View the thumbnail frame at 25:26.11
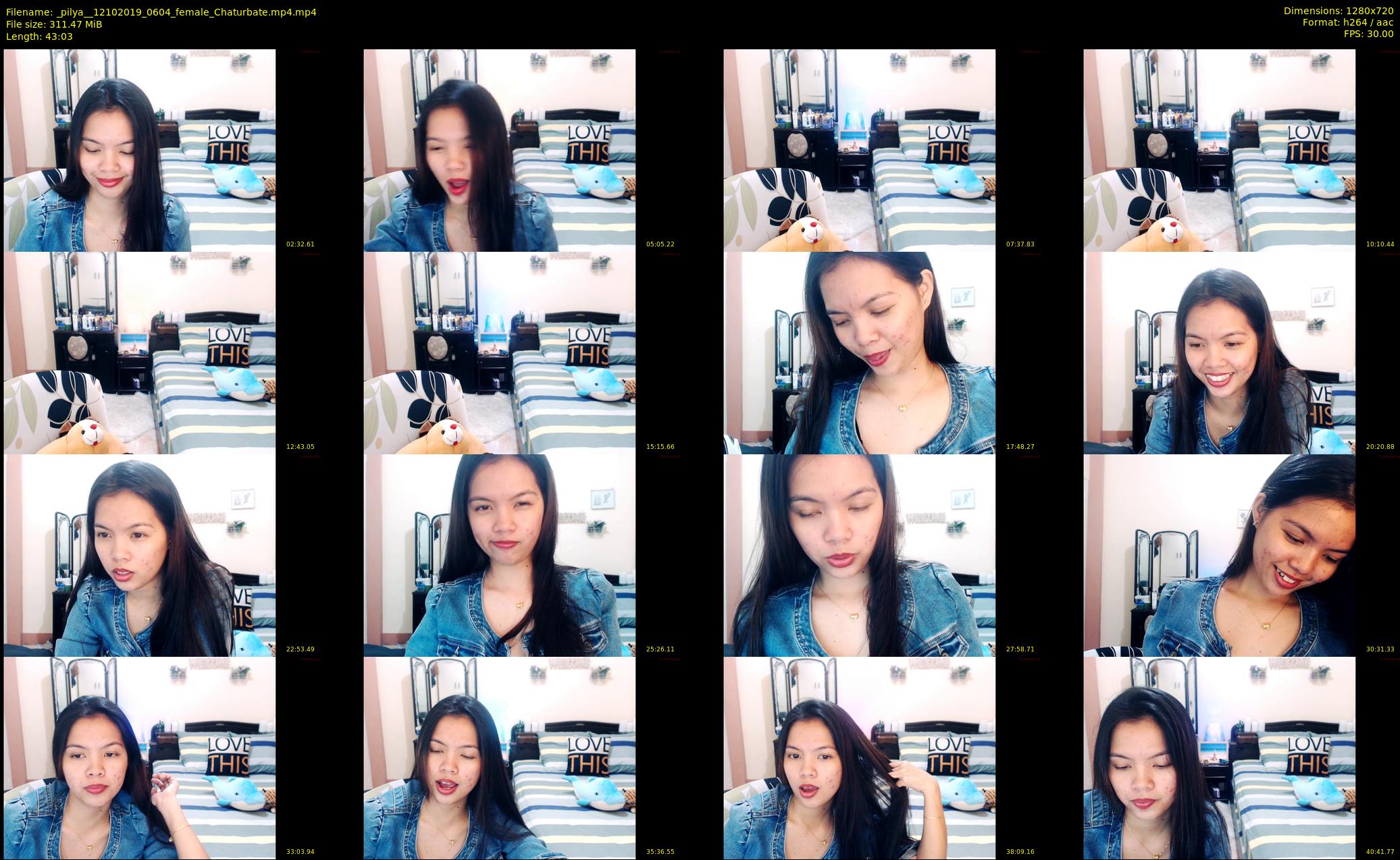Screen dimensions: 1400x860 point(500,556)
